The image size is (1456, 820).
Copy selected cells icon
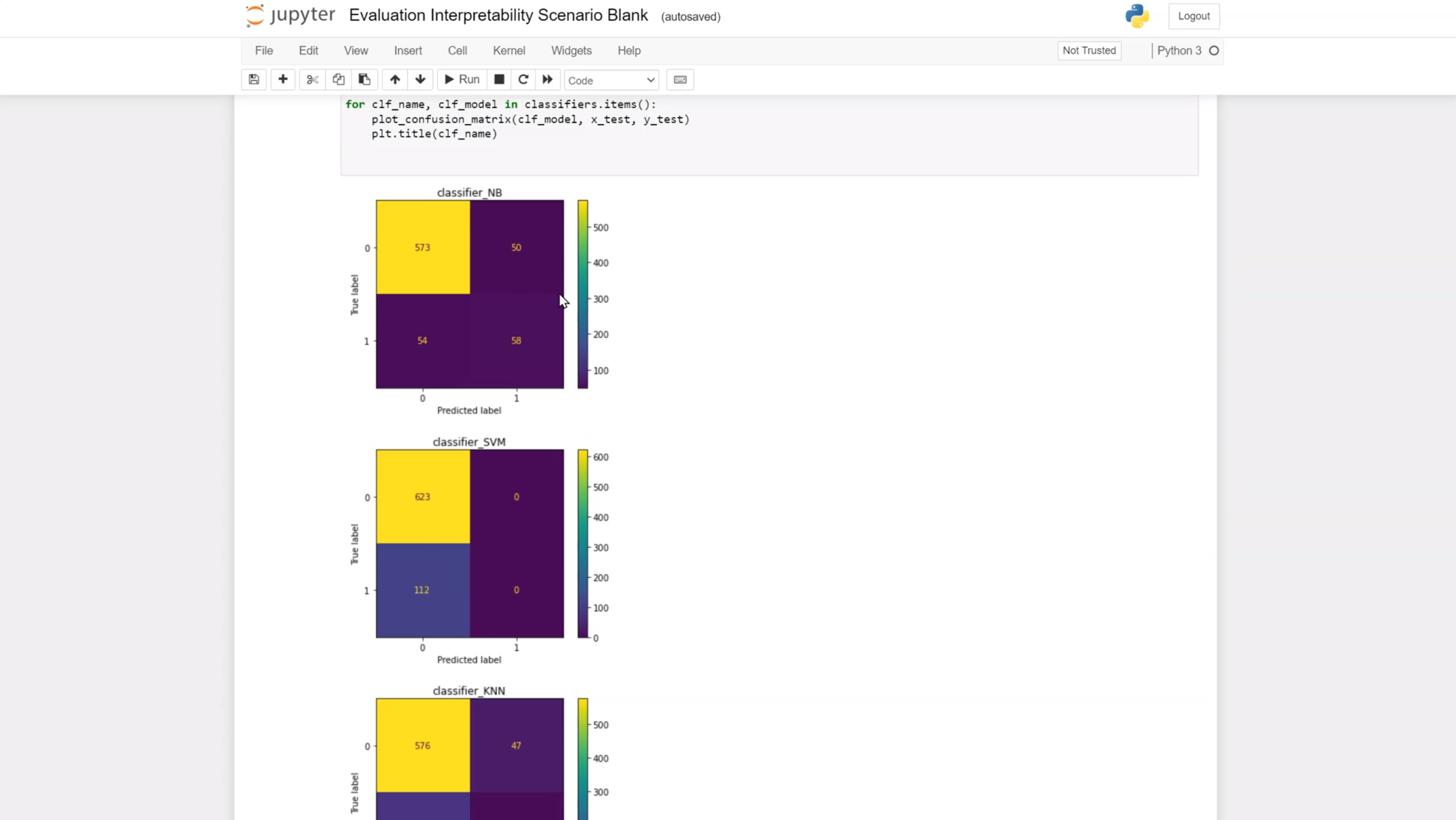pos(338,79)
